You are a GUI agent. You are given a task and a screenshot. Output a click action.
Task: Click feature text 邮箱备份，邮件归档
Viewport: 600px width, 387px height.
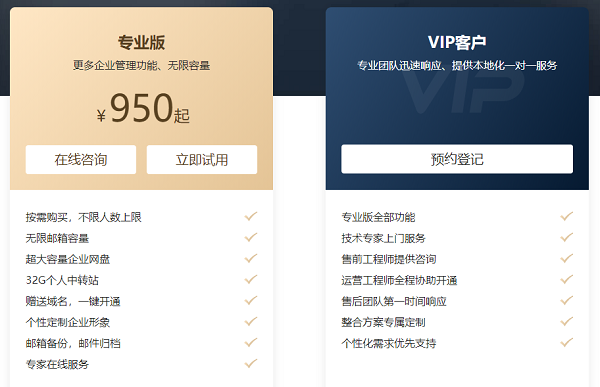pyautogui.click(x=73, y=343)
